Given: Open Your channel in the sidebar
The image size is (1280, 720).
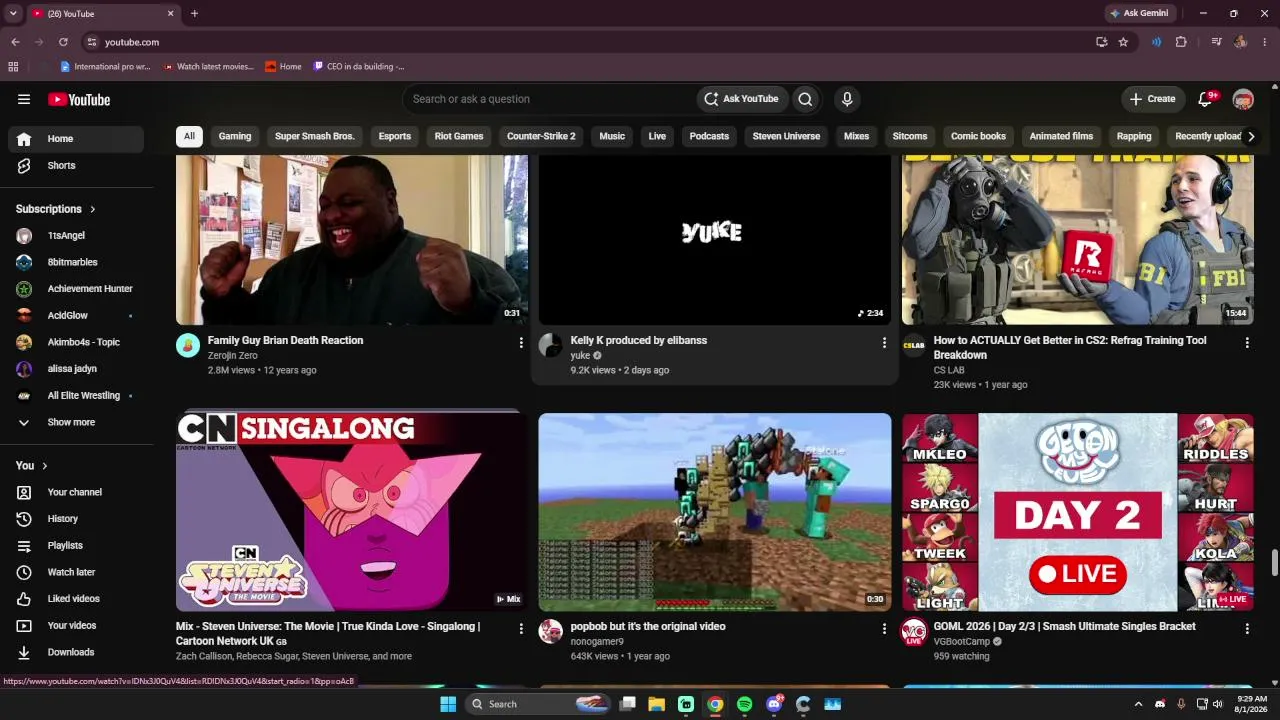Looking at the screenshot, I should 76,492.
